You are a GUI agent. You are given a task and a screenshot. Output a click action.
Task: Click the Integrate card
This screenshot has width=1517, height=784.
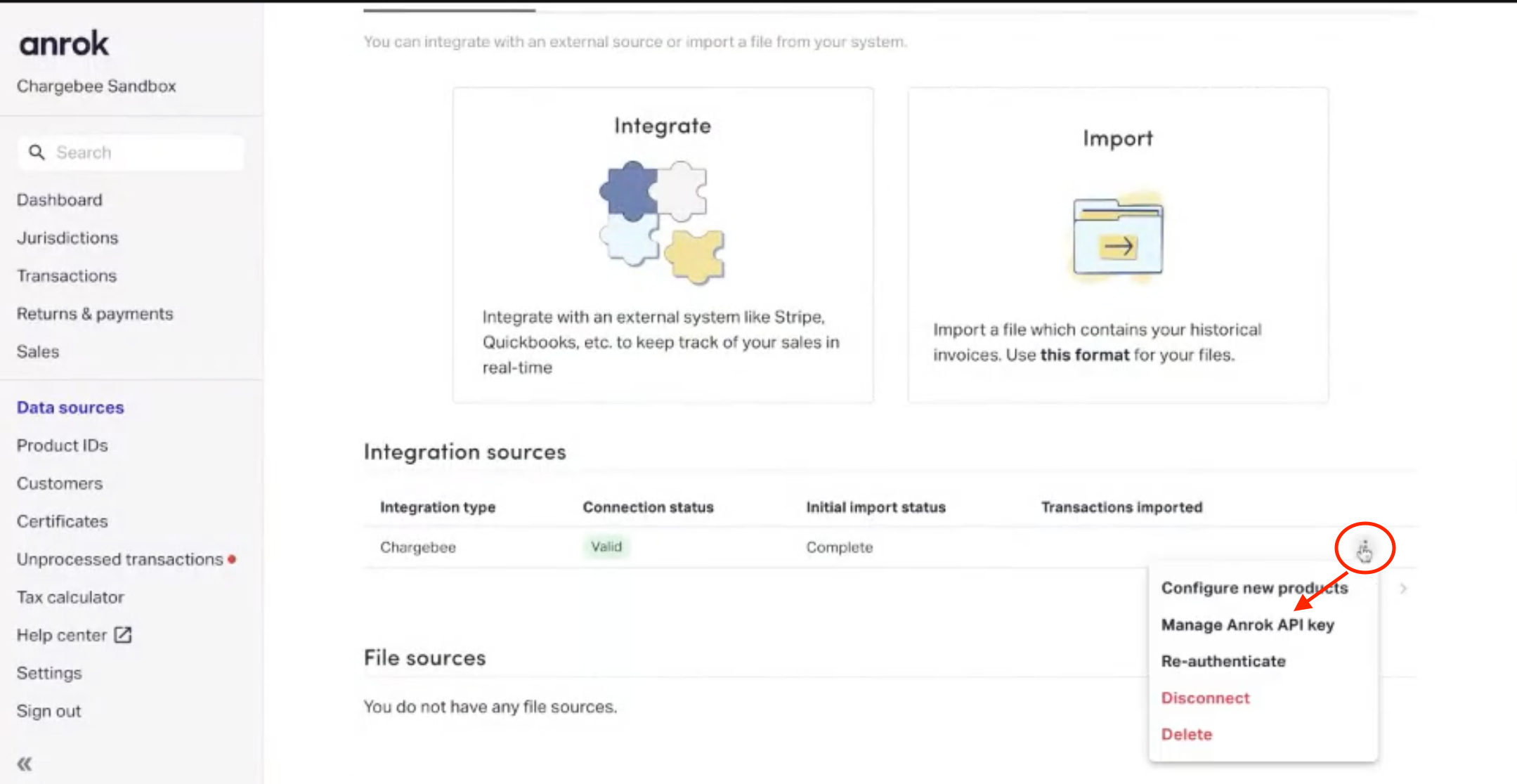(x=663, y=244)
